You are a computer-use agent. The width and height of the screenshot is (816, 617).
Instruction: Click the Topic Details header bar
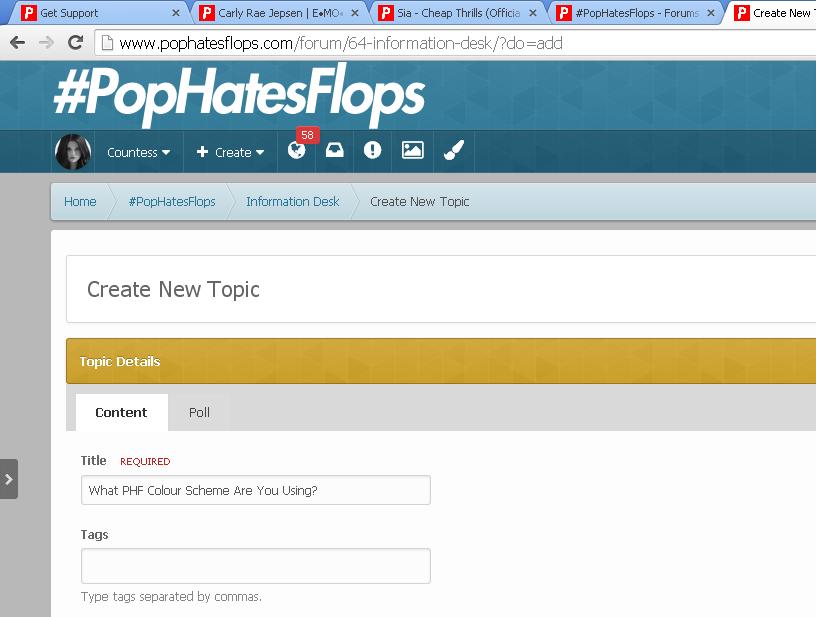[x=441, y=361]
